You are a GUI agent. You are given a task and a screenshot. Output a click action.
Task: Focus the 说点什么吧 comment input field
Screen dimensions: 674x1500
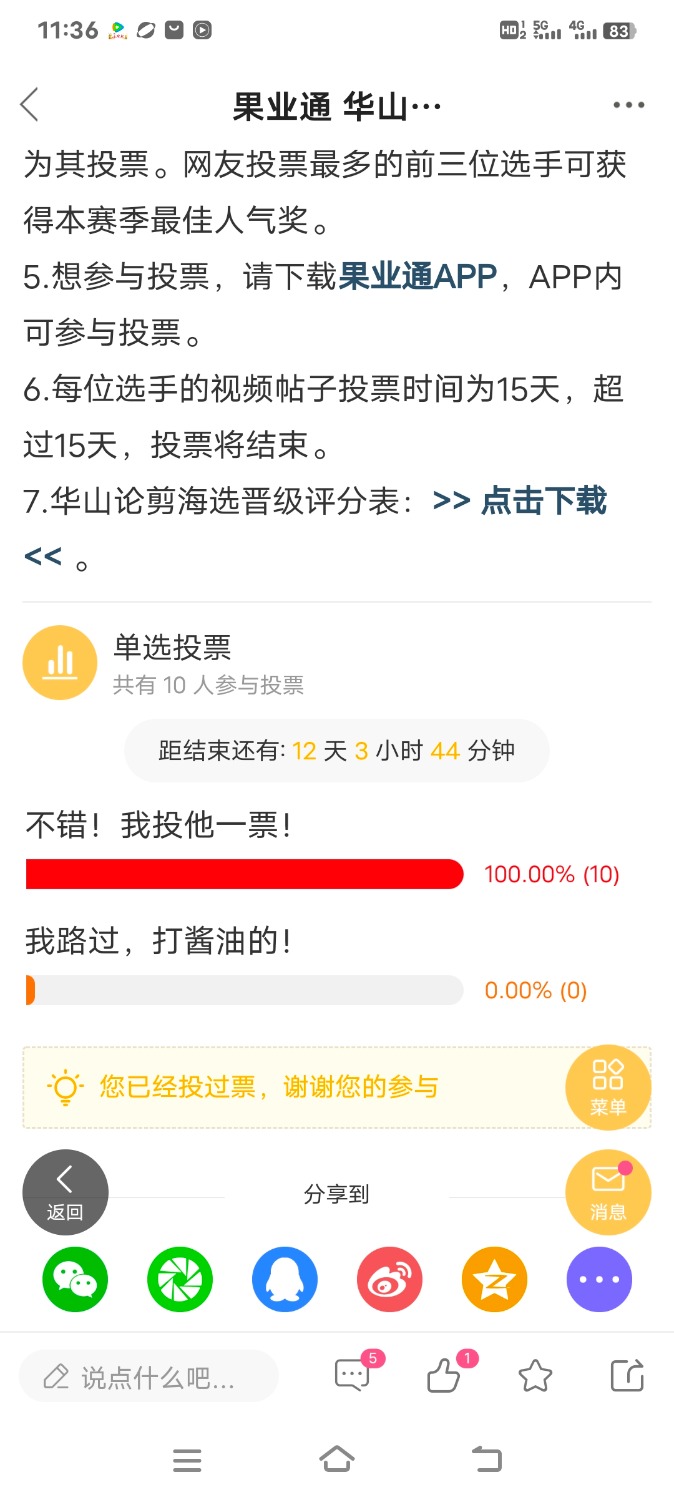click(x=149, y=1377)
